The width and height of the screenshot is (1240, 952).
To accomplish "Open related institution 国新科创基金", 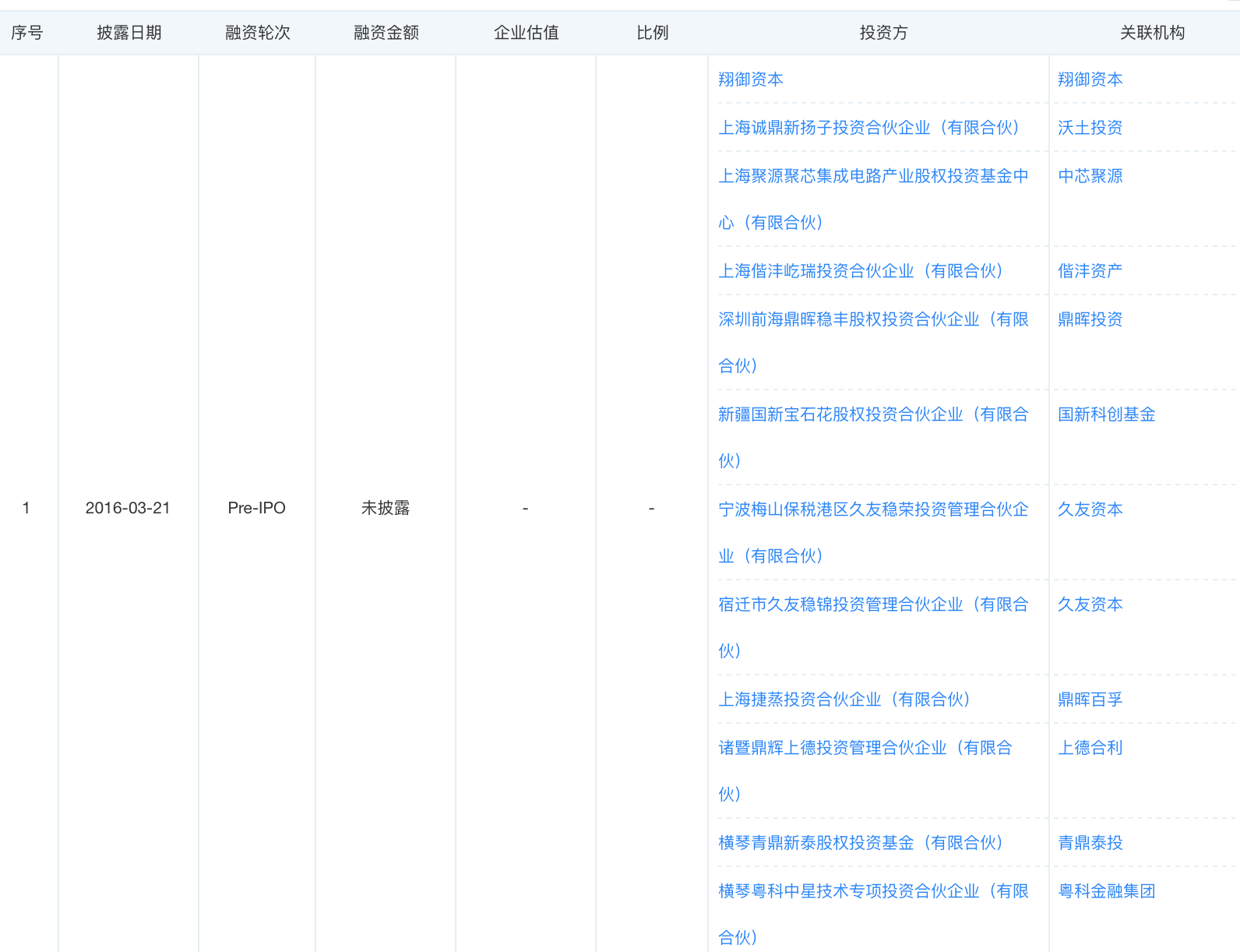I will [x=1106, y=414].
